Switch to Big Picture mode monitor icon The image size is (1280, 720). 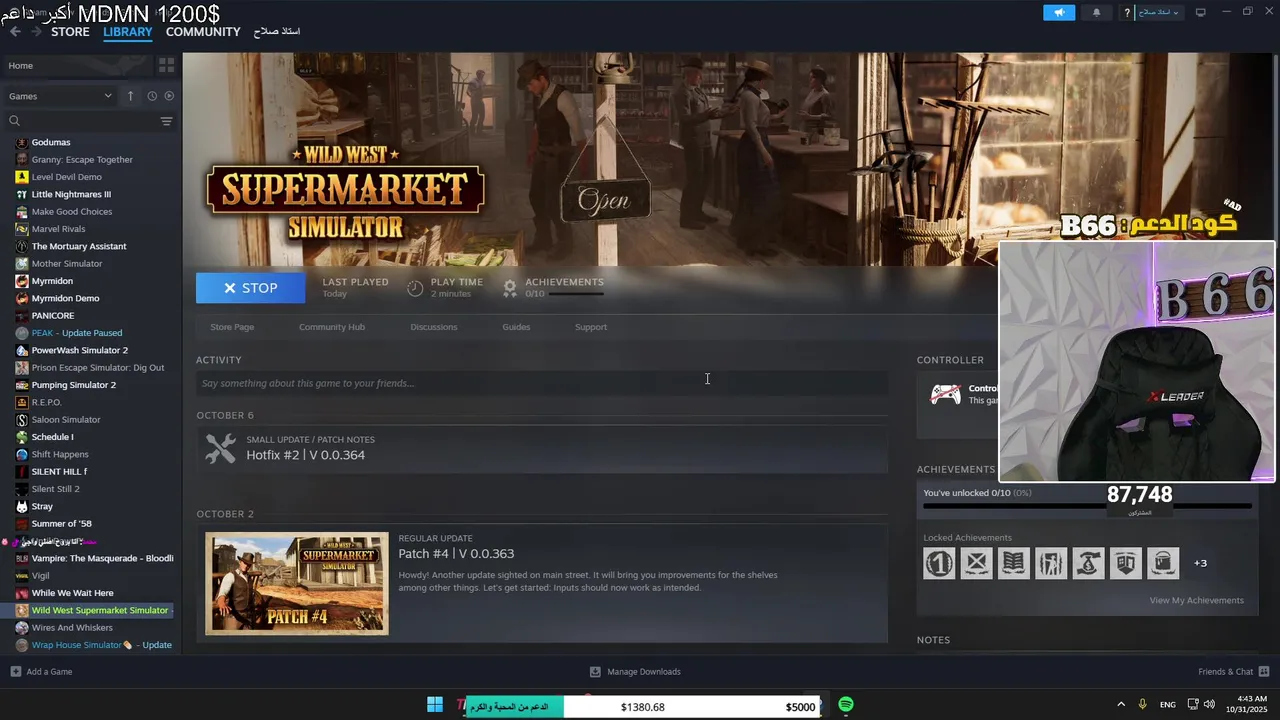tap(1201, 12)
